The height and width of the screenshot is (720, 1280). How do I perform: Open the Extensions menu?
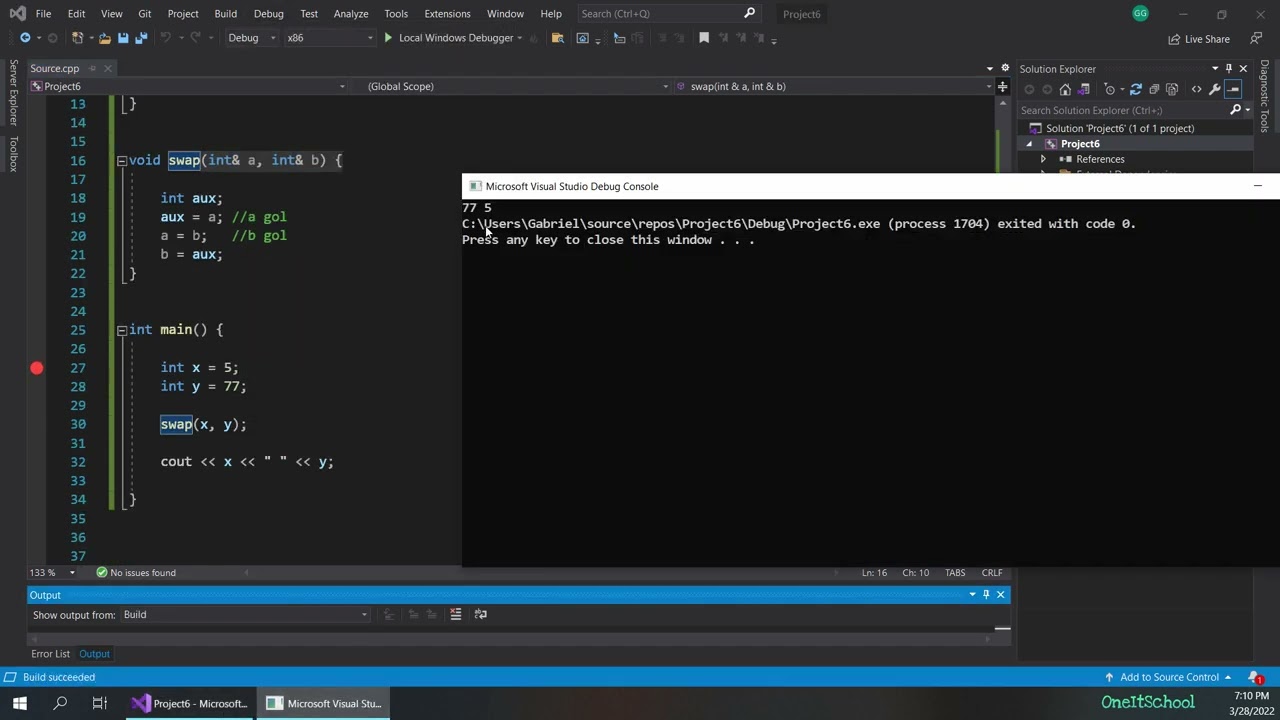tap(447, 13)
